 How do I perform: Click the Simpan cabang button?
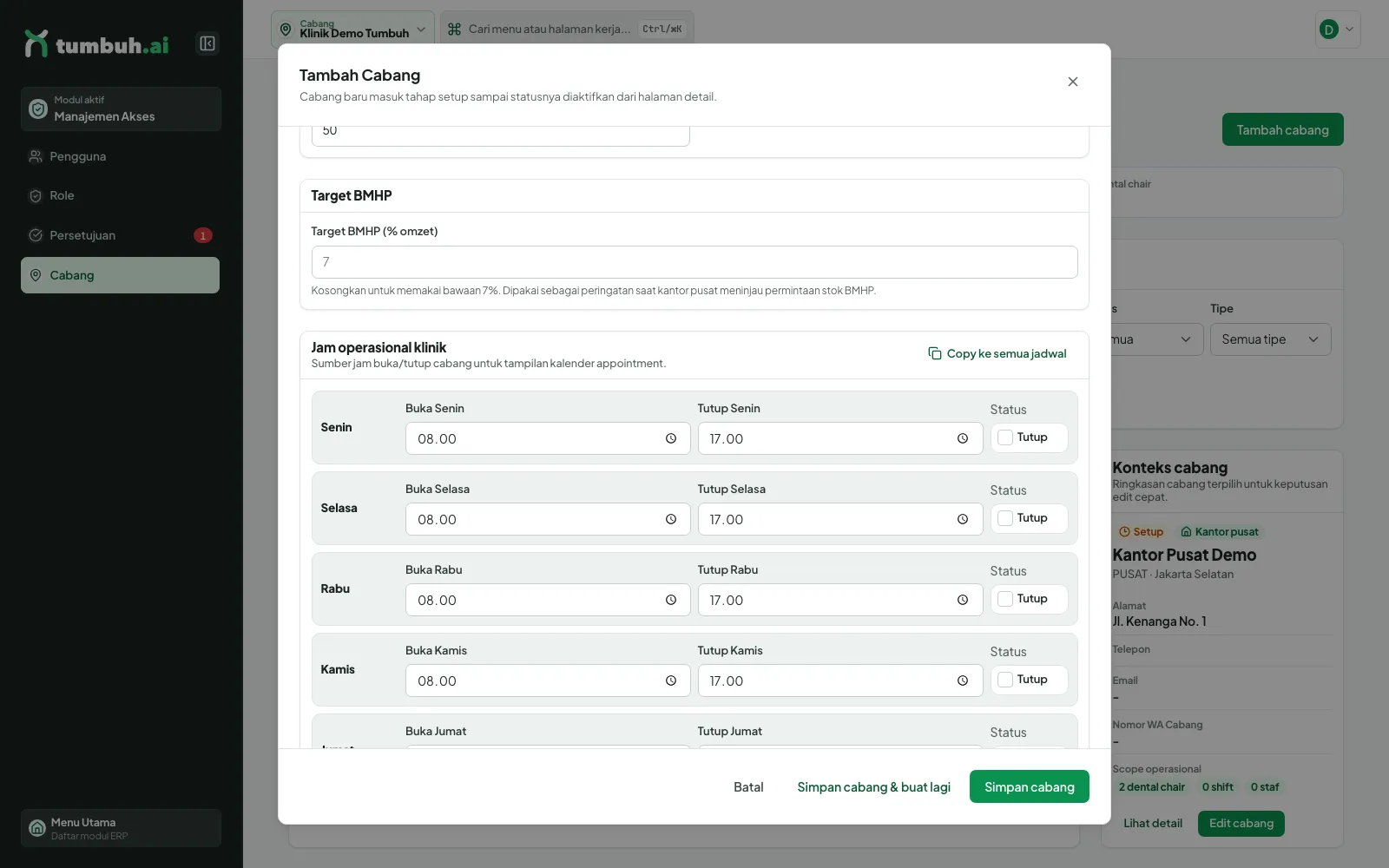coord(1029,786)
